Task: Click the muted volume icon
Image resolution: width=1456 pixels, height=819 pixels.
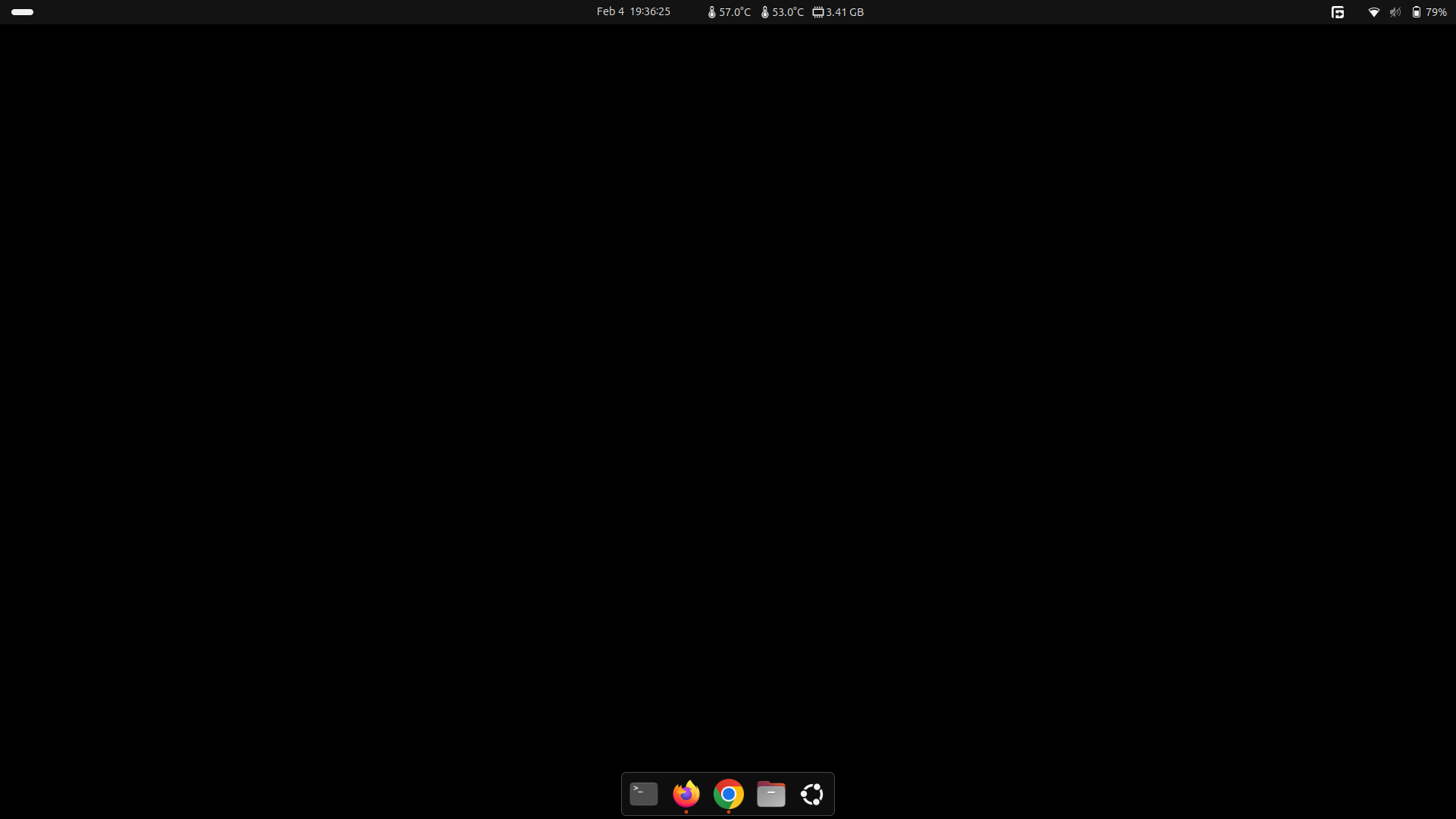Action: tap(1395, 12)
